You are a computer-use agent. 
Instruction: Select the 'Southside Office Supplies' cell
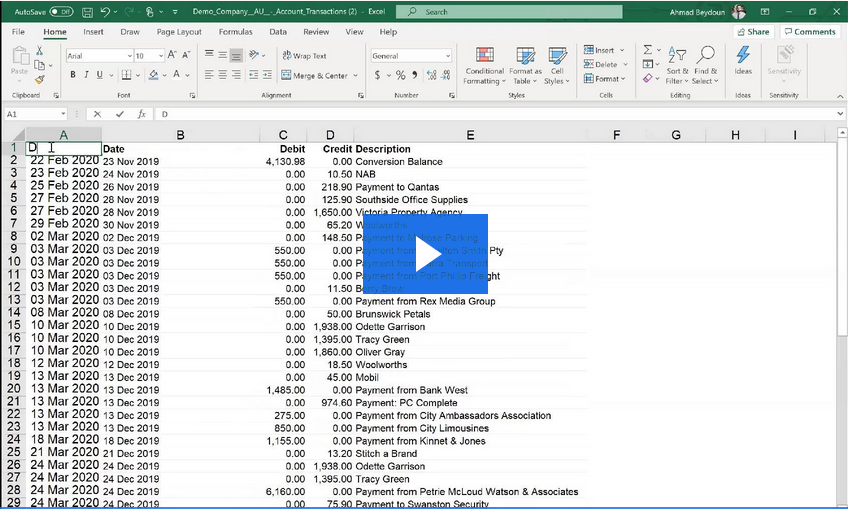coord(470,200)
